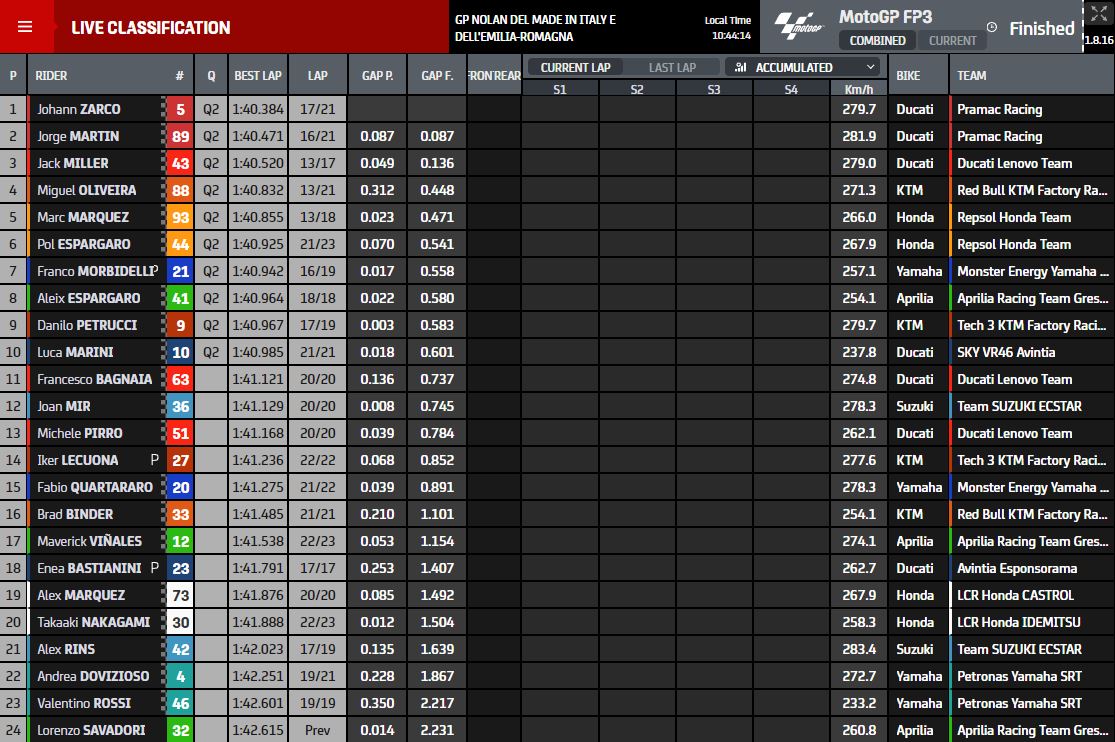Image resolution: width=1115 pixels, height=742 pixels.
Task: Select rider Valentino ROSSI
Action: click(x=84, y=704)
